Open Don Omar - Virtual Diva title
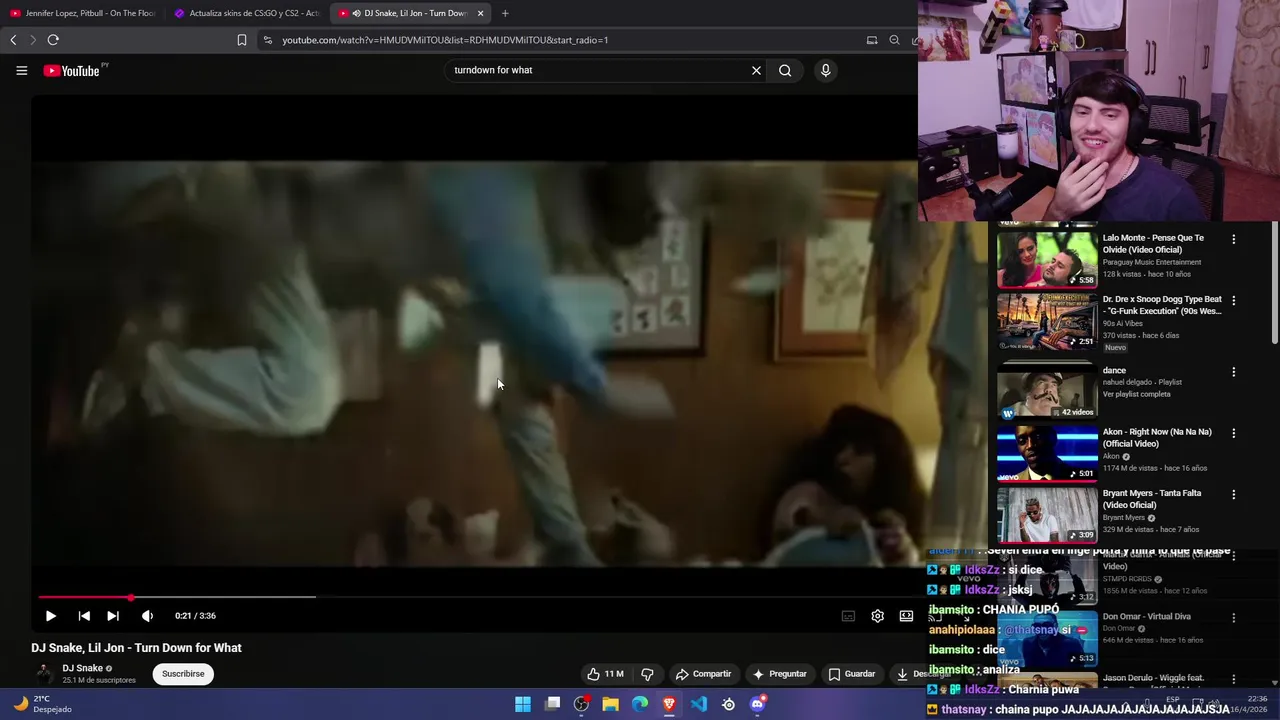 [1147, 617]
